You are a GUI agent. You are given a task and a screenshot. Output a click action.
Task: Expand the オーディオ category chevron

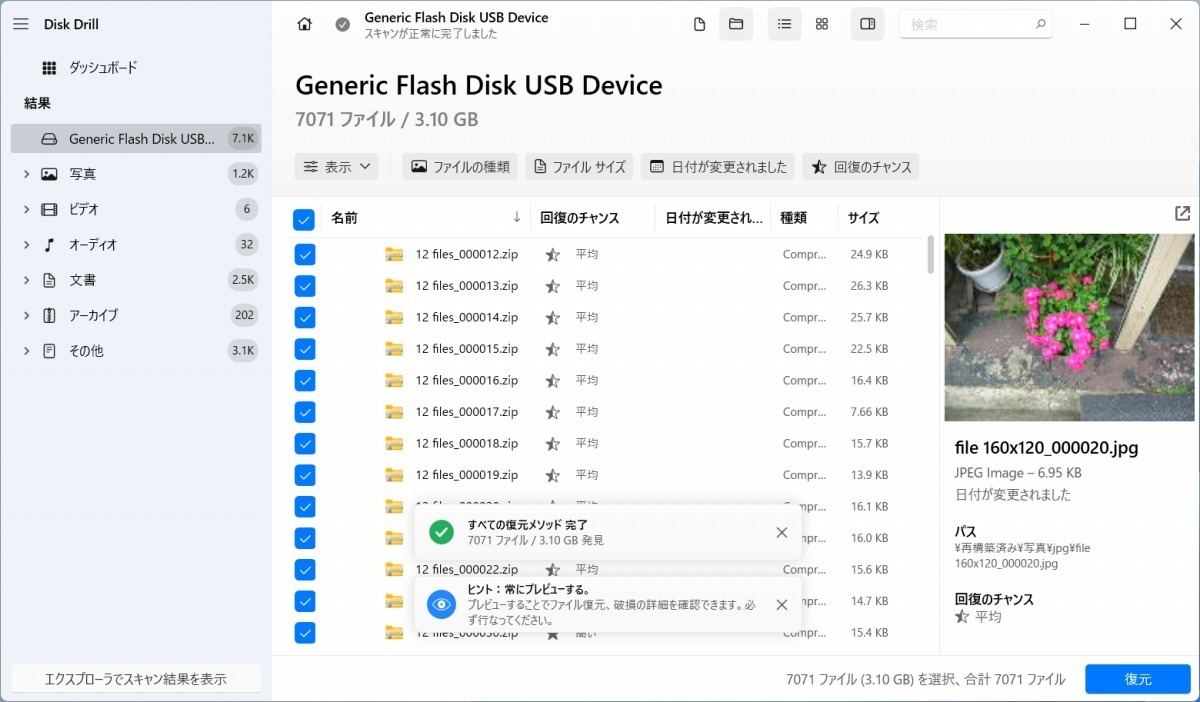coord(26,245)
